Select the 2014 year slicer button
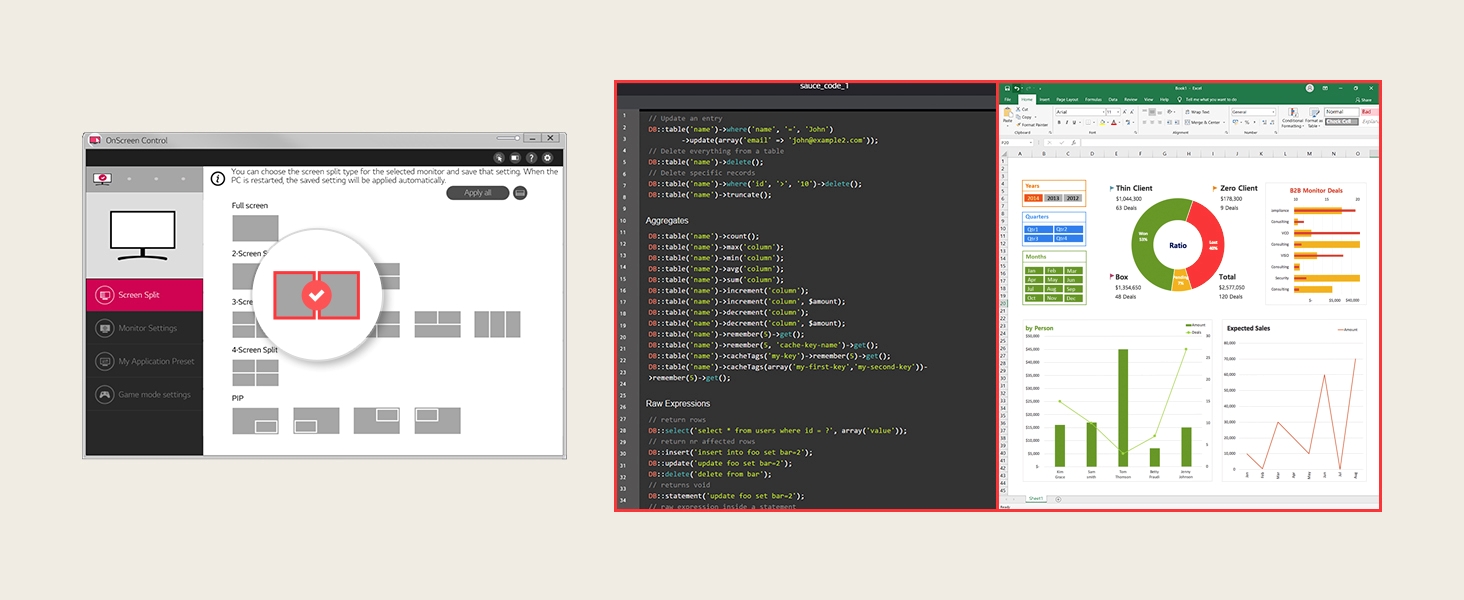The image size is (1464, 600). (x=1033, y=198)
